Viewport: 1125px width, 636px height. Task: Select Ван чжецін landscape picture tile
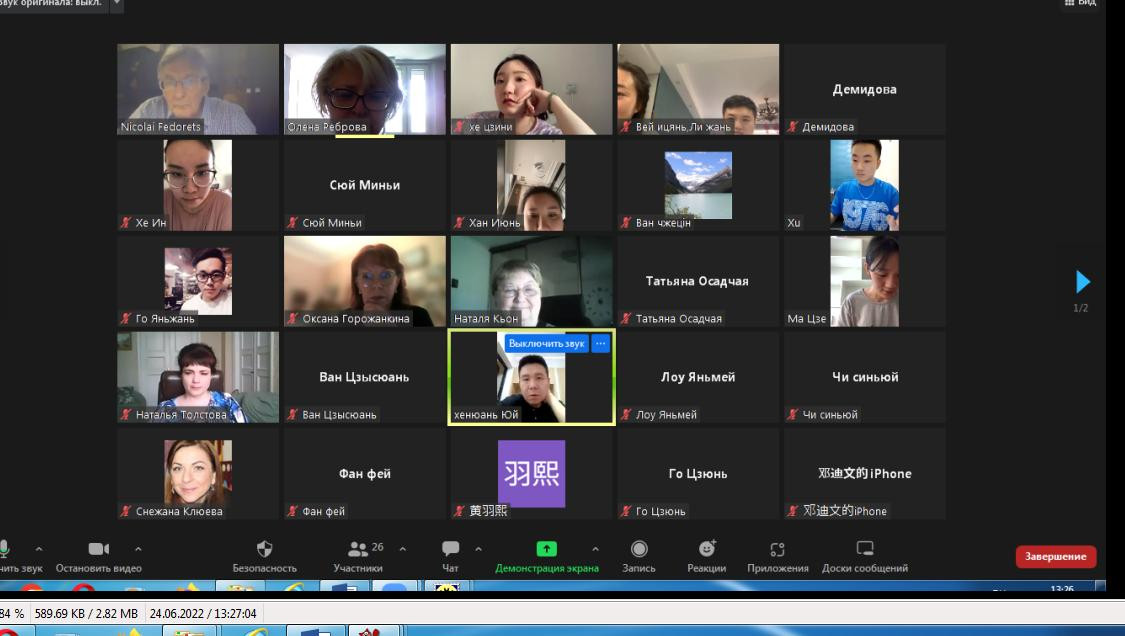698,185
